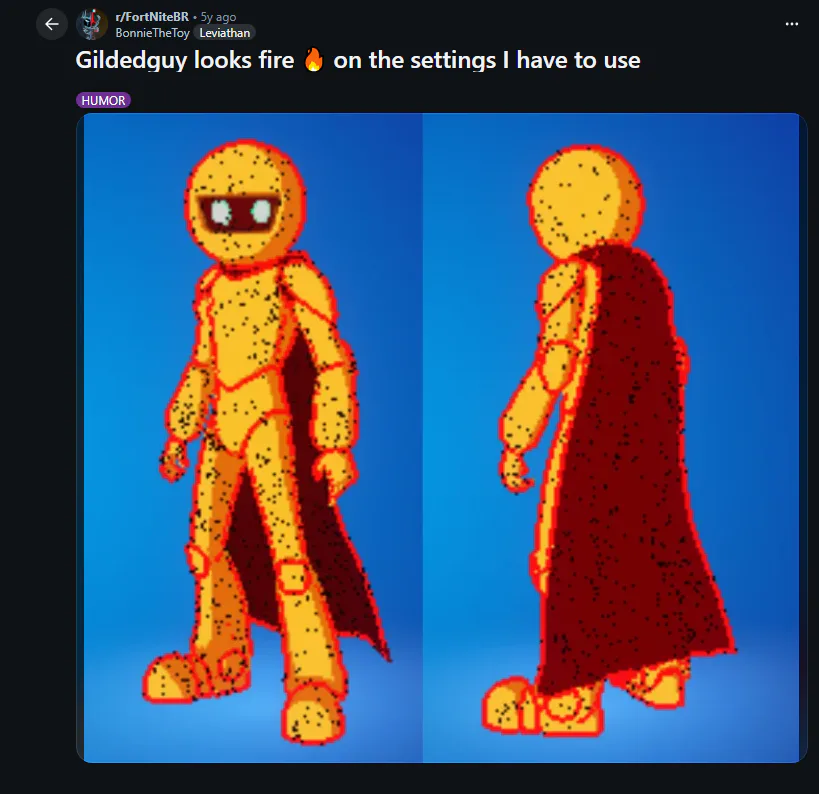
Task: Click the back arrow button
Action: pos(52,24)
